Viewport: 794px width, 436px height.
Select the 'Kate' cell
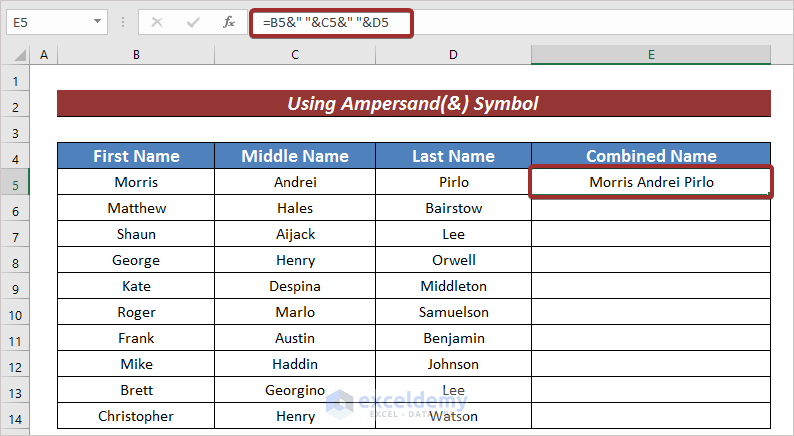[x=136, y=286]
